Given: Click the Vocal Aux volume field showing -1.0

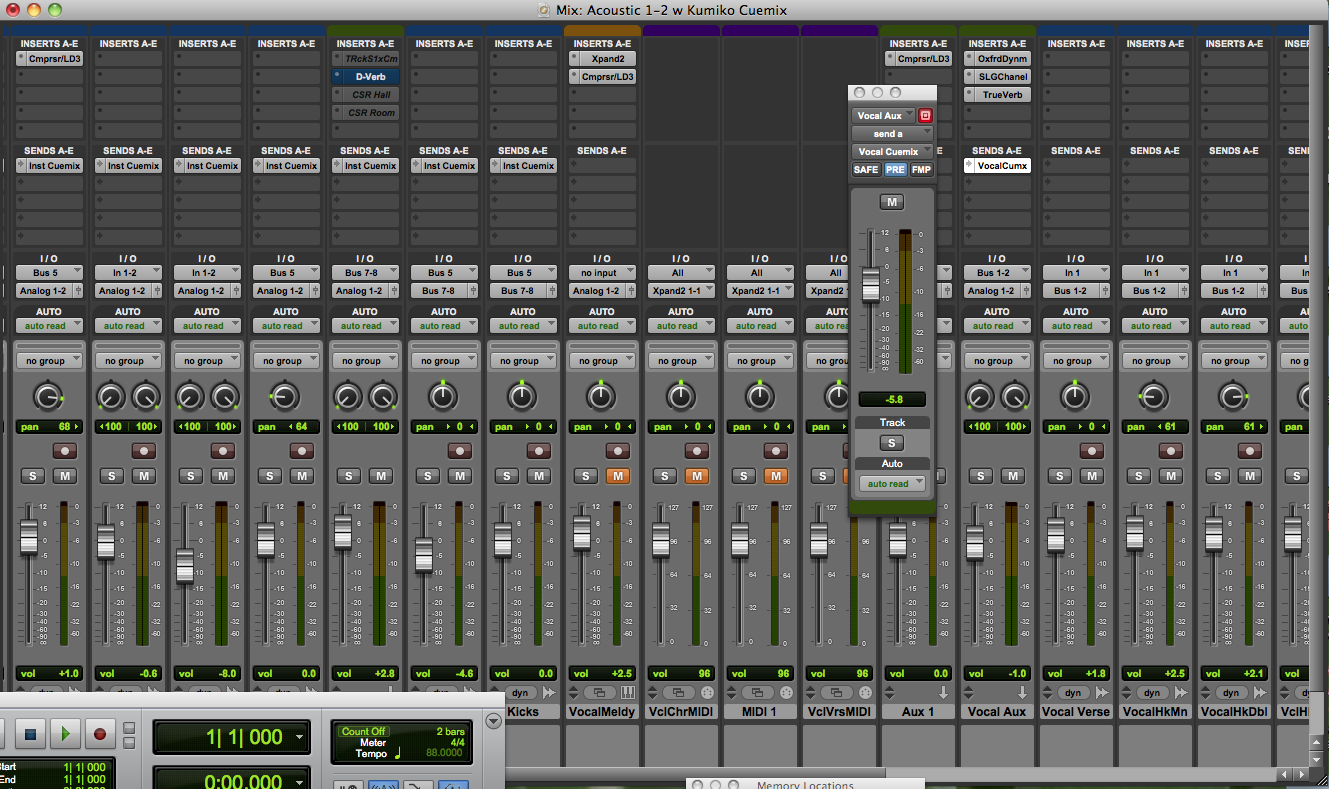Looking at the screenshot, I should tap(998, 673).
